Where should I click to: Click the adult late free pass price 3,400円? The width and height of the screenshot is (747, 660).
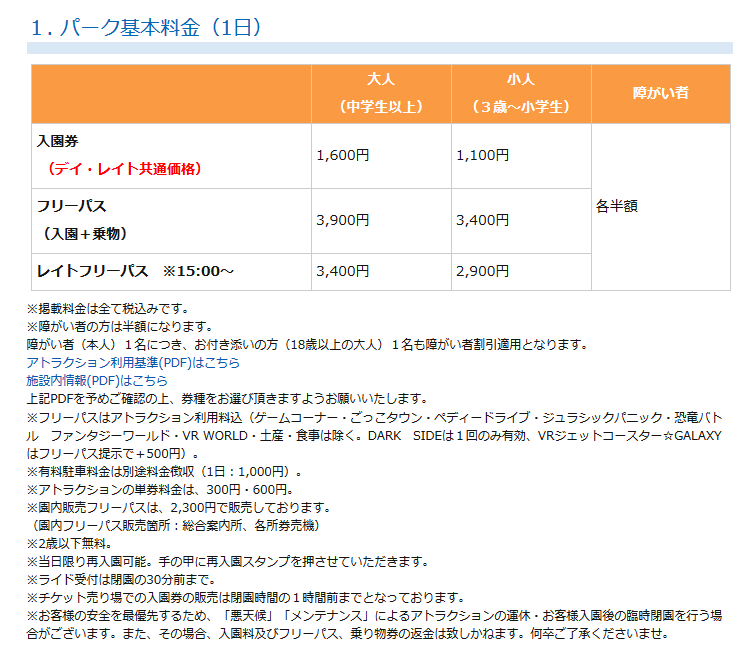(x=343, y=271)
